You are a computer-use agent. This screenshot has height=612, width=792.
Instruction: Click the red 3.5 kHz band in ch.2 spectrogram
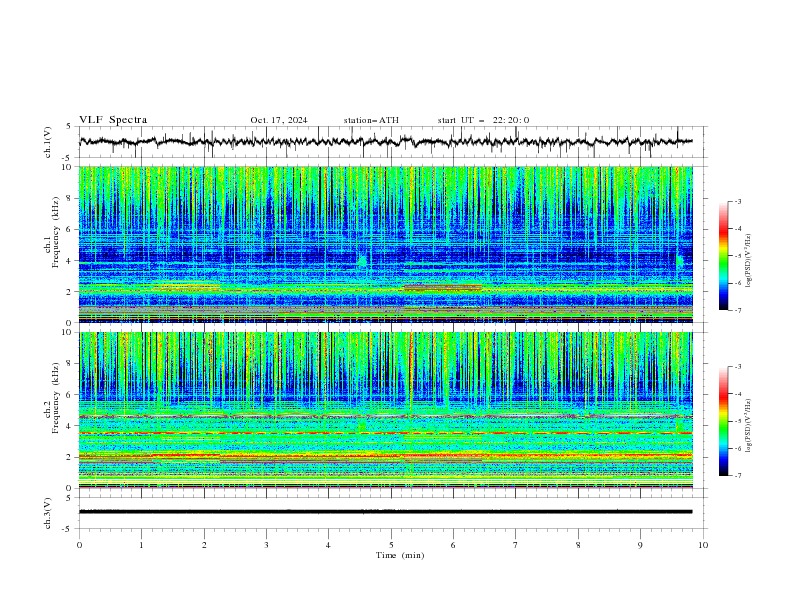385,433
